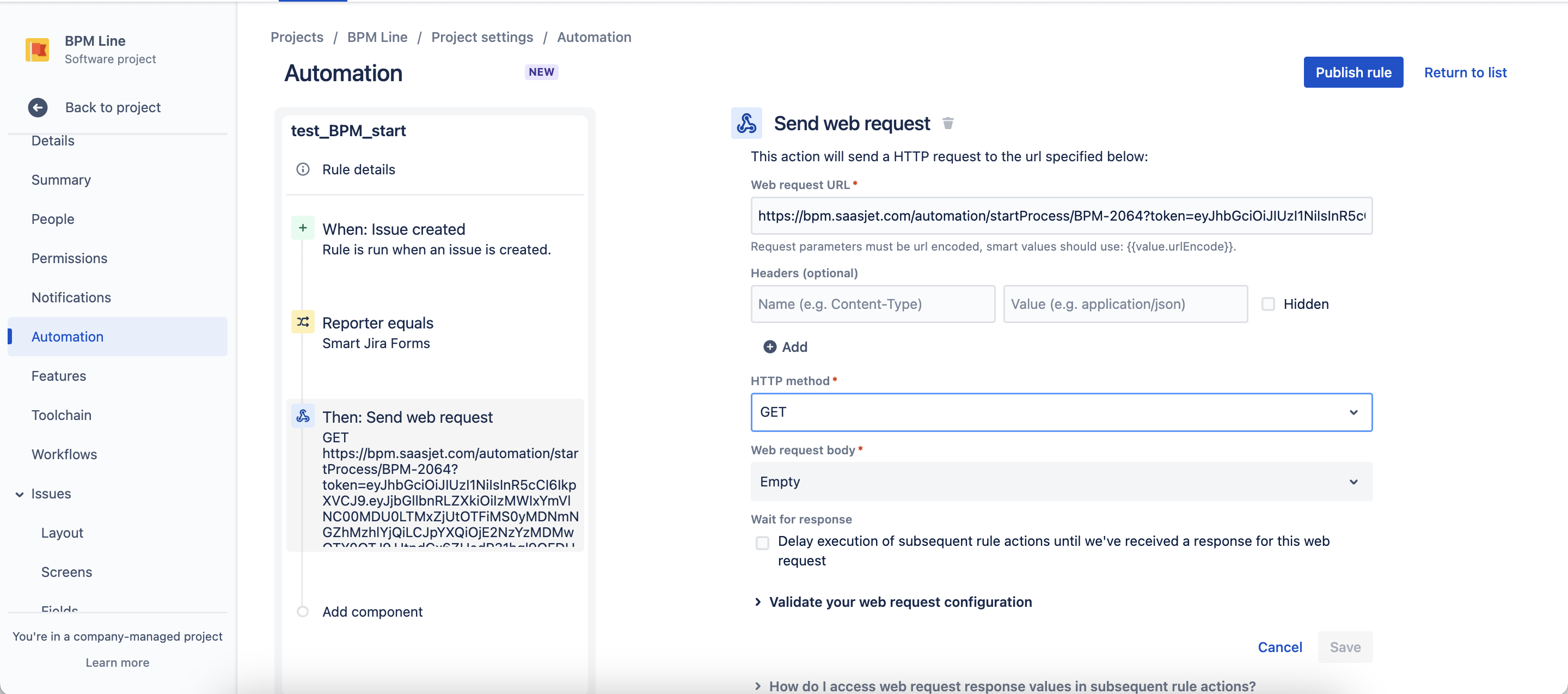Click the Web request URL input field
The width and height of the screenshot is (1568, 694).
pos(1061,216)
